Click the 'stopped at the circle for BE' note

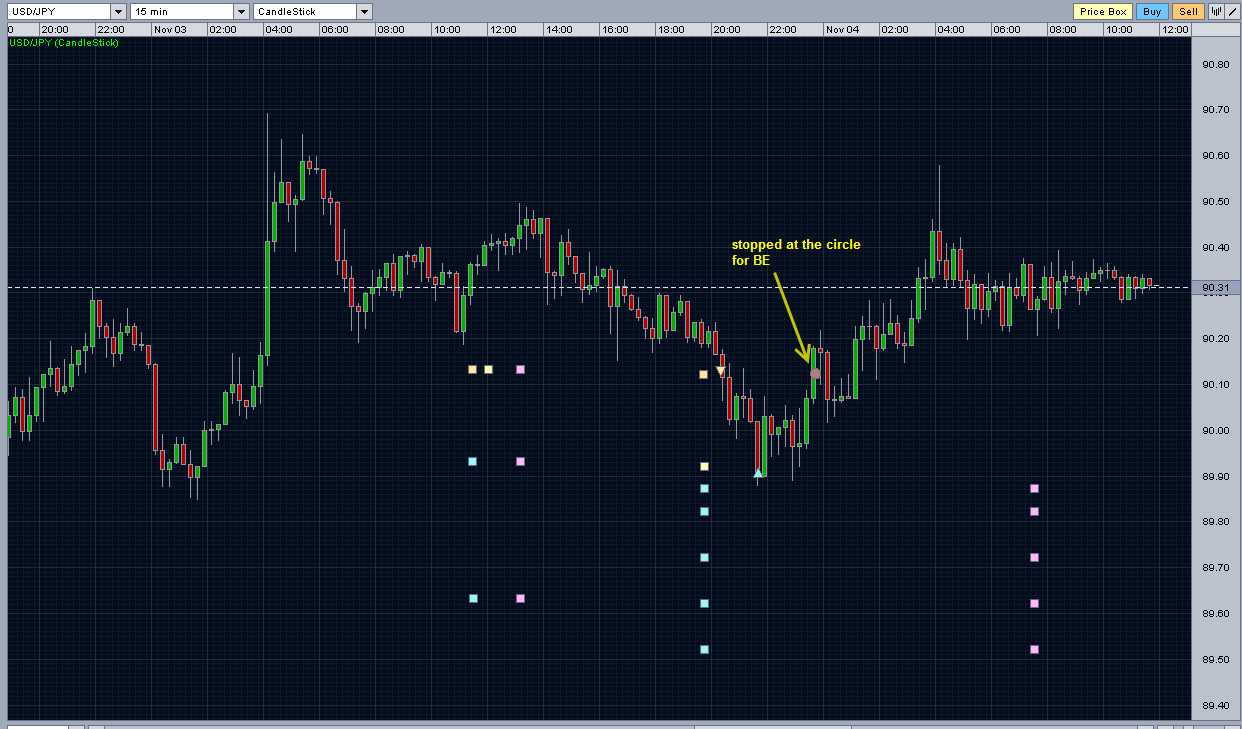pos(796,252)
